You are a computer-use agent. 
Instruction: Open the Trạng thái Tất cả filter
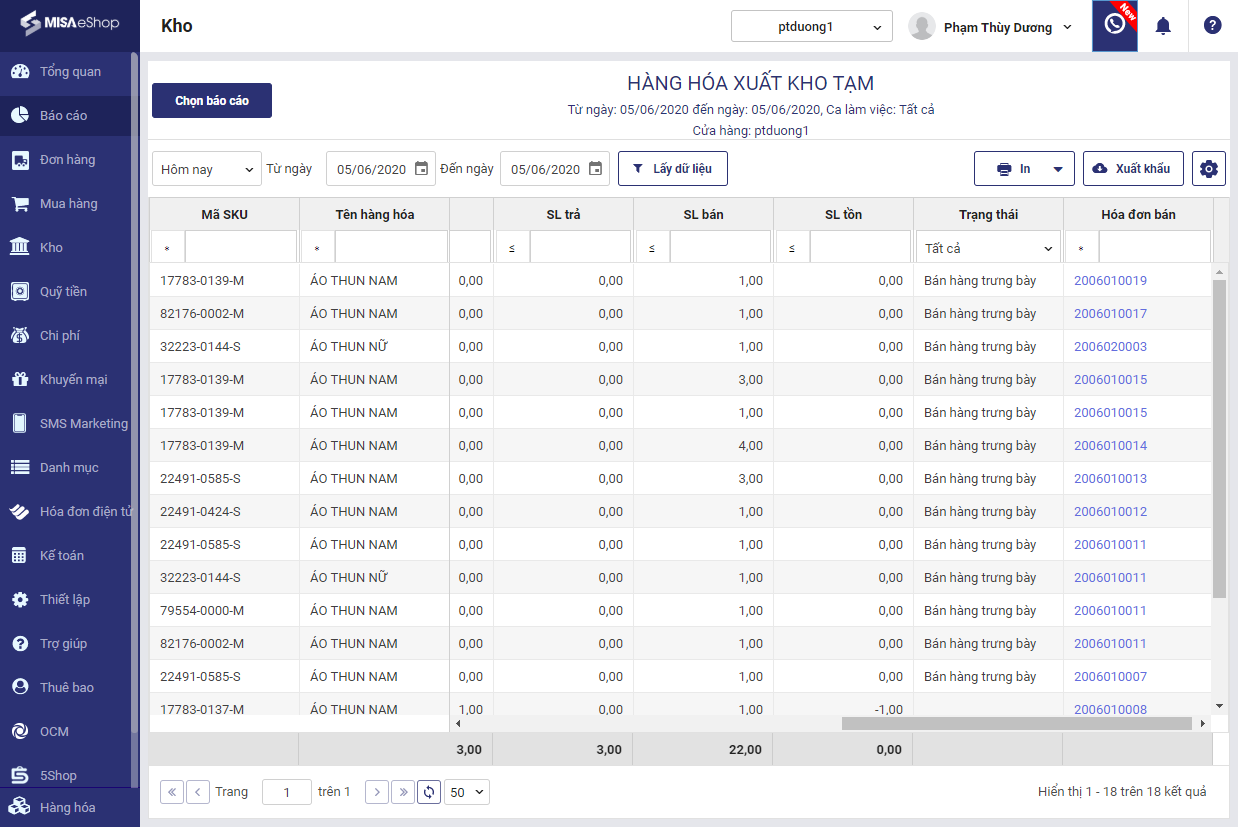click(x=988, y=248)
